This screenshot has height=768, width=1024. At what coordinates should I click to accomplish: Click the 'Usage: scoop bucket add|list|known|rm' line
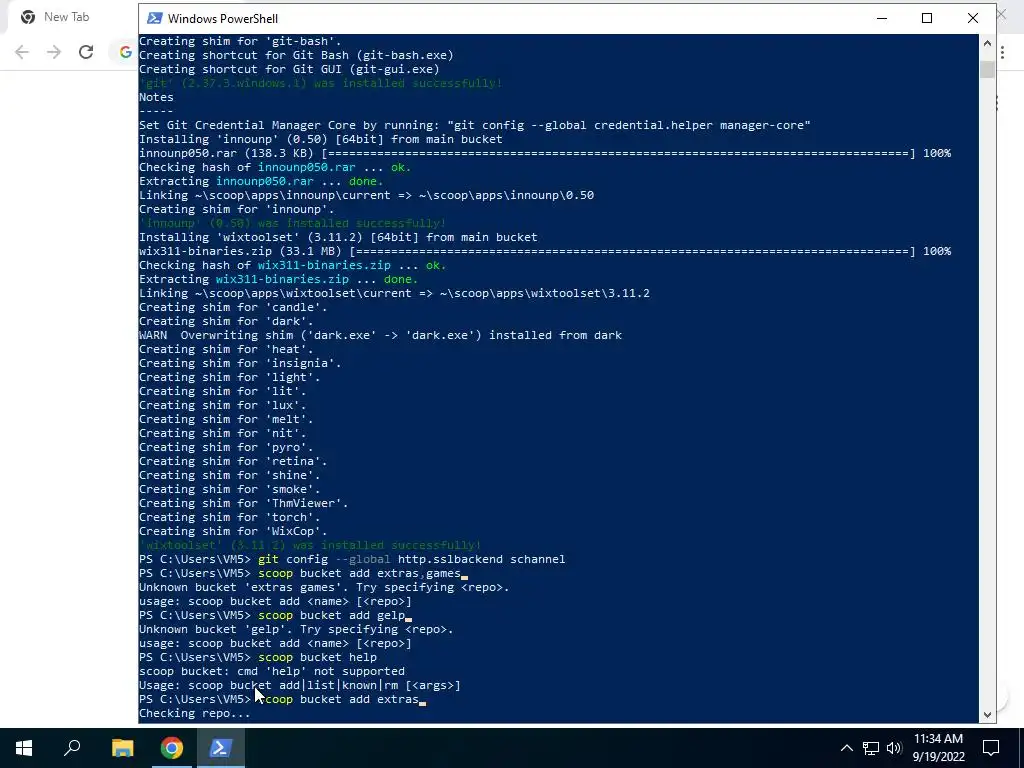click(x=299, y=685)
